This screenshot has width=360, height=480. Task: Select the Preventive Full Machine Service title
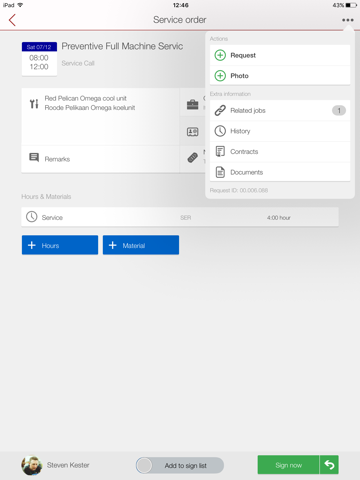tap(122, 46)
